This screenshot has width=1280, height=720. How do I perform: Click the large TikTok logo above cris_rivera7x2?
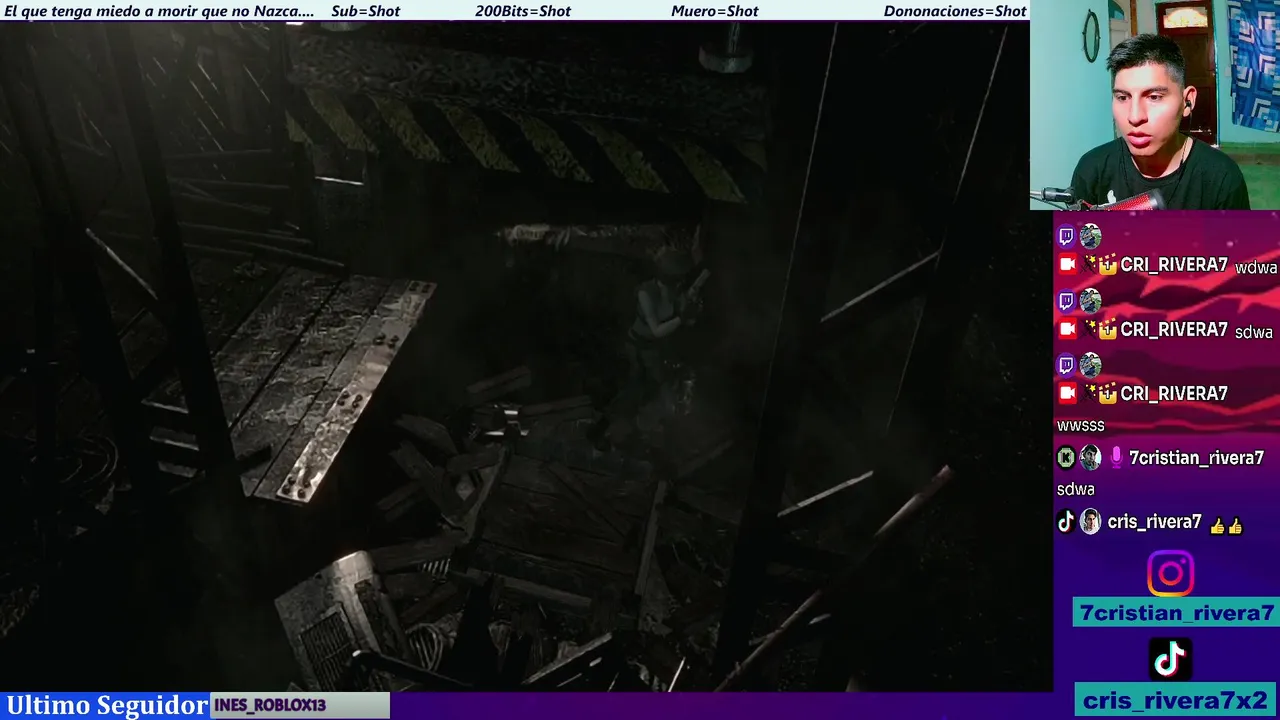[1170, 660]
